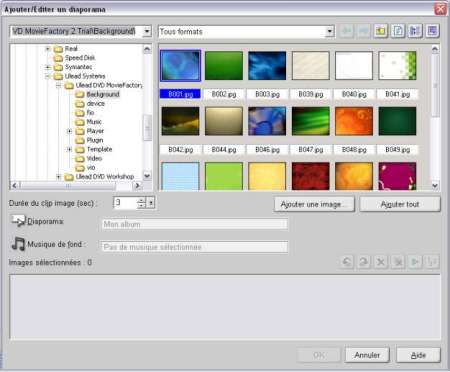Click the list view toolbar icon
This screenshot has width=450, height=372.
[x=432, y=31]
